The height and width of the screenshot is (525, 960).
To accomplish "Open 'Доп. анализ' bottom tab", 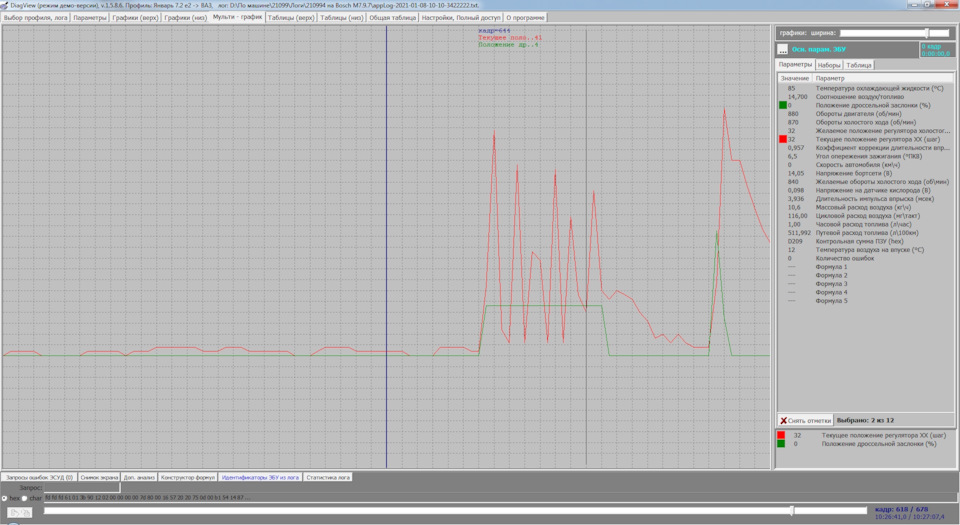I will point(139,477).
